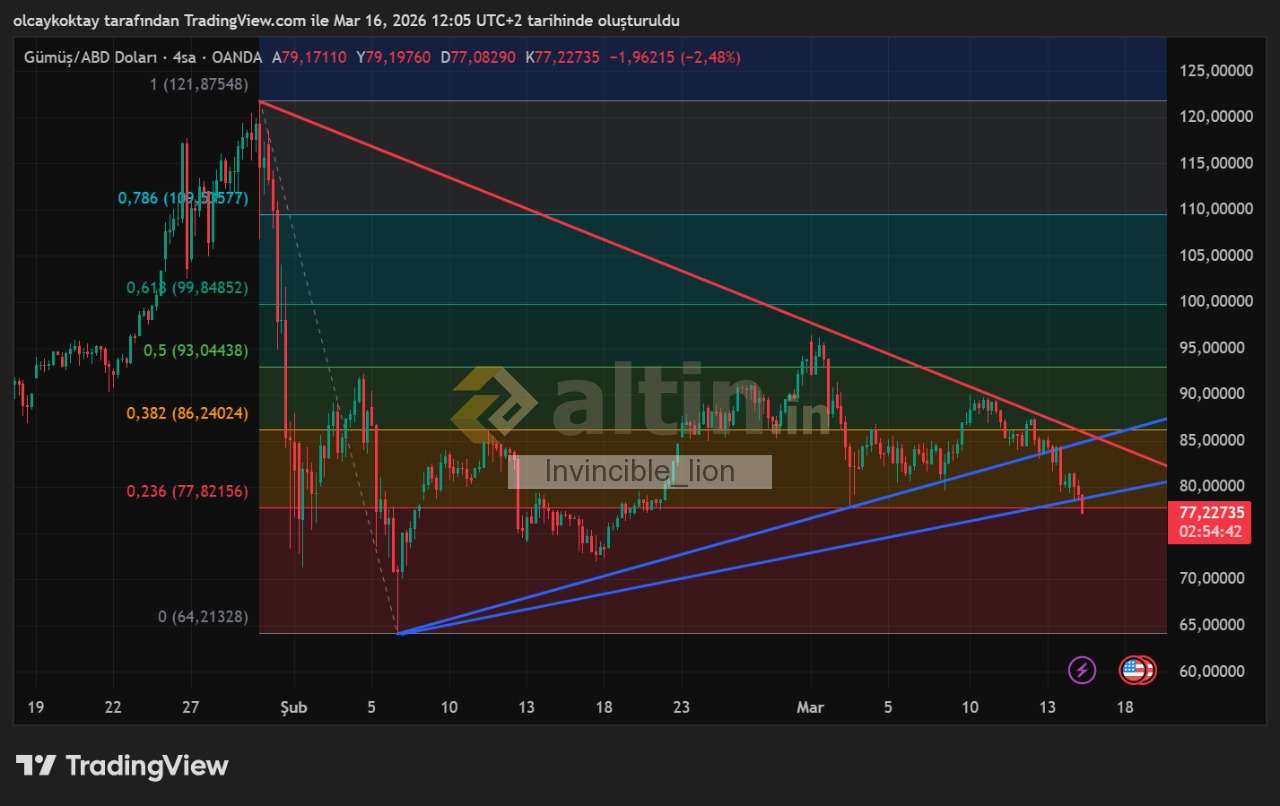Click the altin.in watermark logo
1280x806 pixels.
pos(640,404)
